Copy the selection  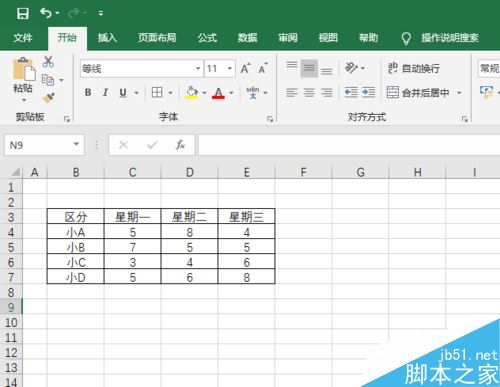[48, 80]
